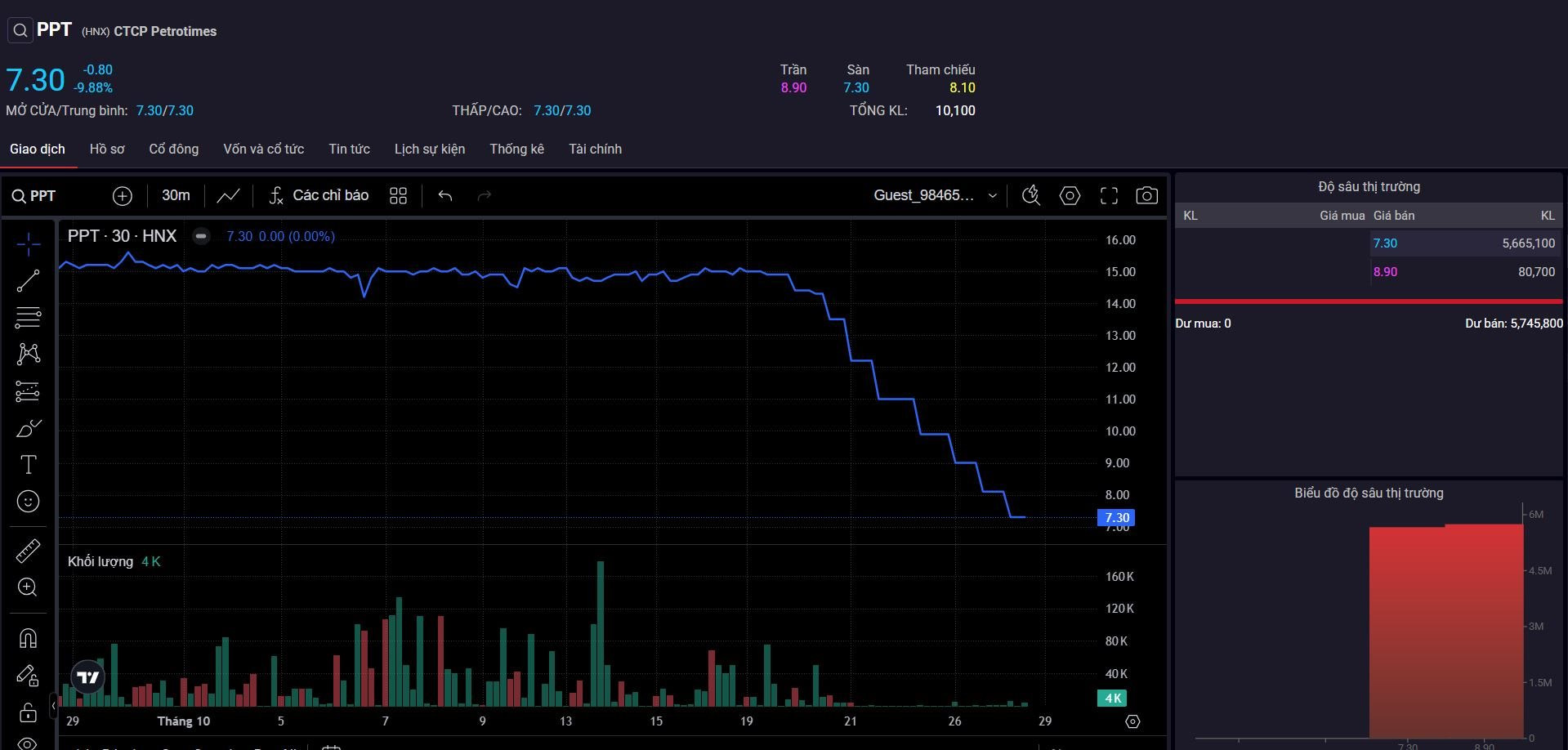Open the line chart style selector

coord(228,196)
